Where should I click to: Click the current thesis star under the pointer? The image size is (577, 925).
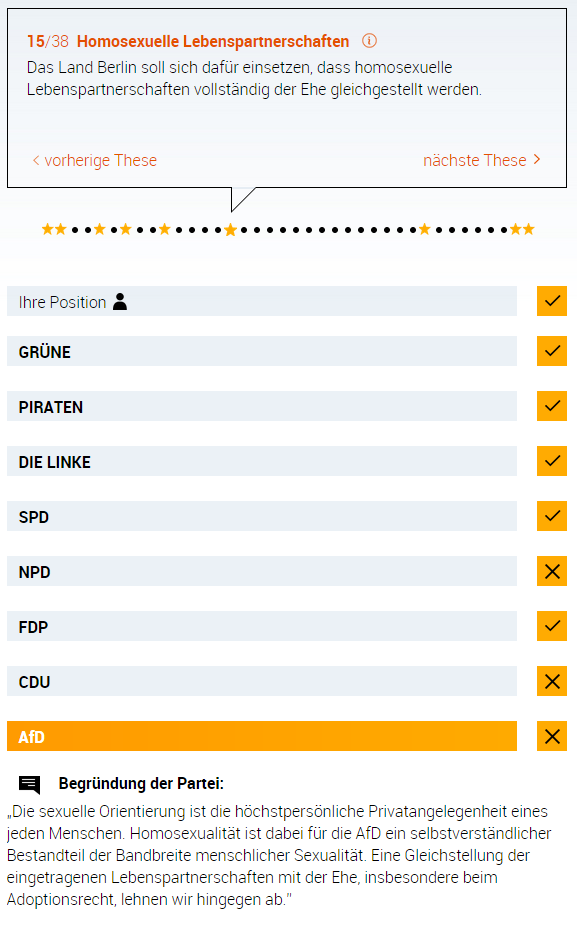pyautogui.click(x=231, y=230)
